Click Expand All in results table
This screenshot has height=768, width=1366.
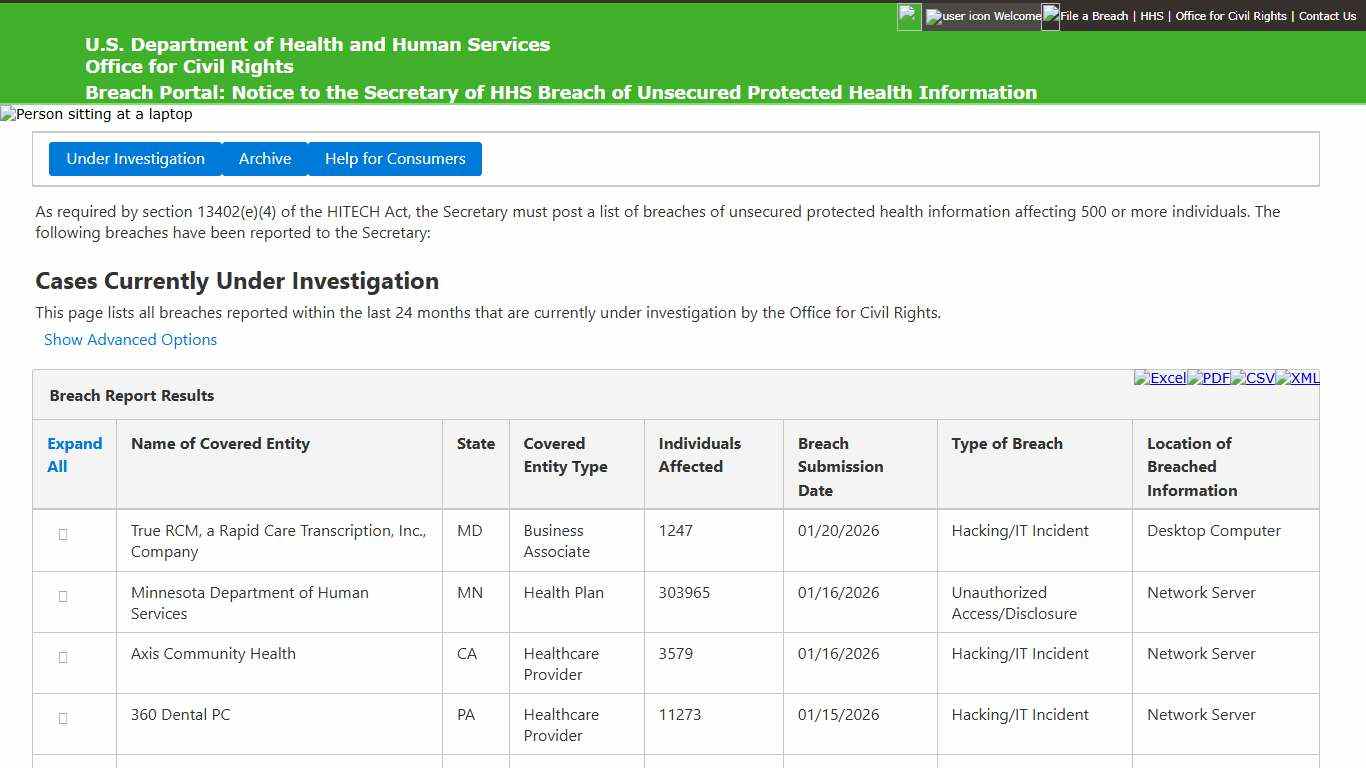click(x=74, y=455)
